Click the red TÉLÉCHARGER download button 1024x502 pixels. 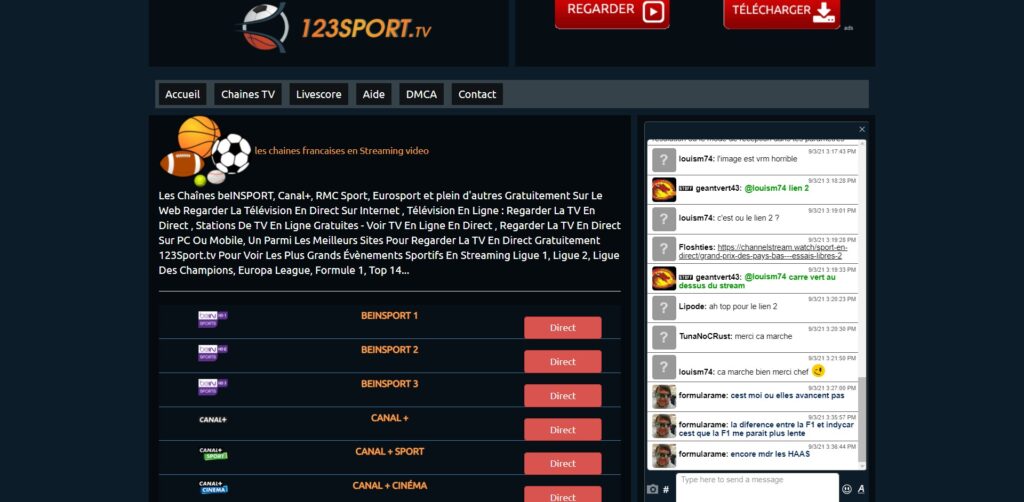[781, 13]
